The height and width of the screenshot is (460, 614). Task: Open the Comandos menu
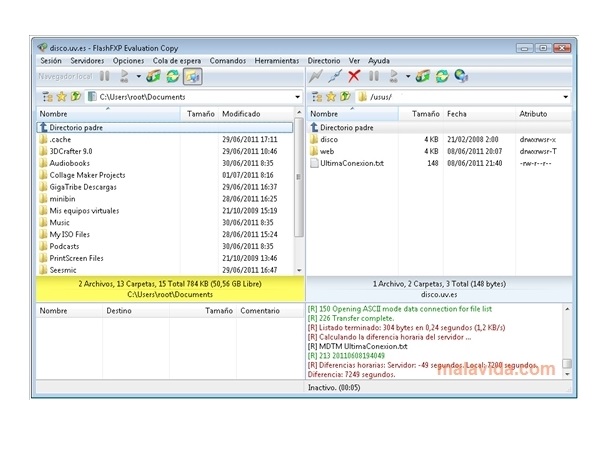228,61
